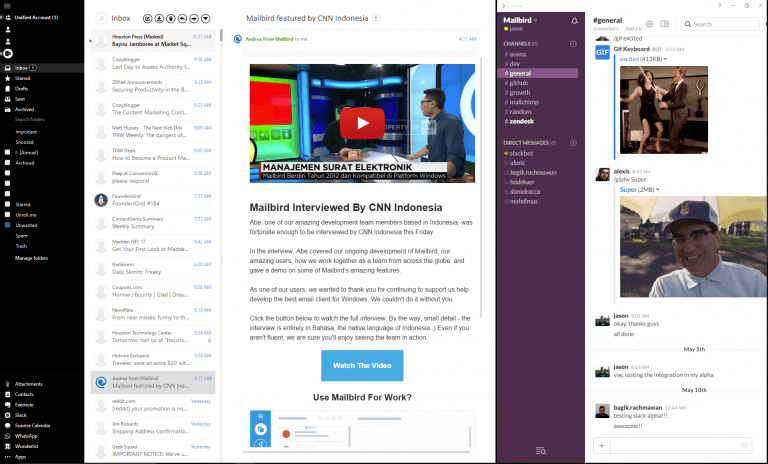Click the Slack window help question mark
This screenshot has height=464, width=768.
pyautogui.click(x=719, y=6)
